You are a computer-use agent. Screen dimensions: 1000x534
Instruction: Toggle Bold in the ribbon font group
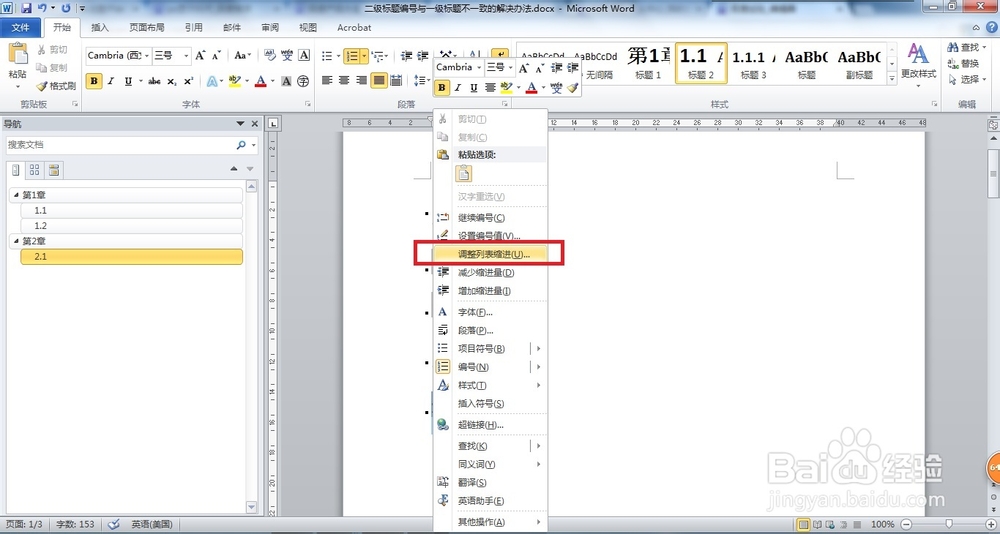pyautogui.click(x=94, y=81)
